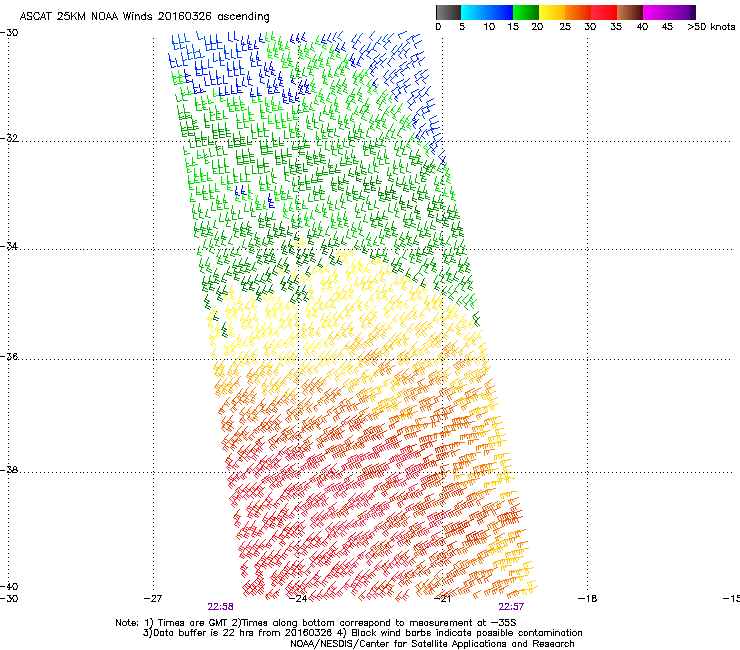Click the note 'Data buffer is 22 hrs from 20160326'

[x=243, y=633]
